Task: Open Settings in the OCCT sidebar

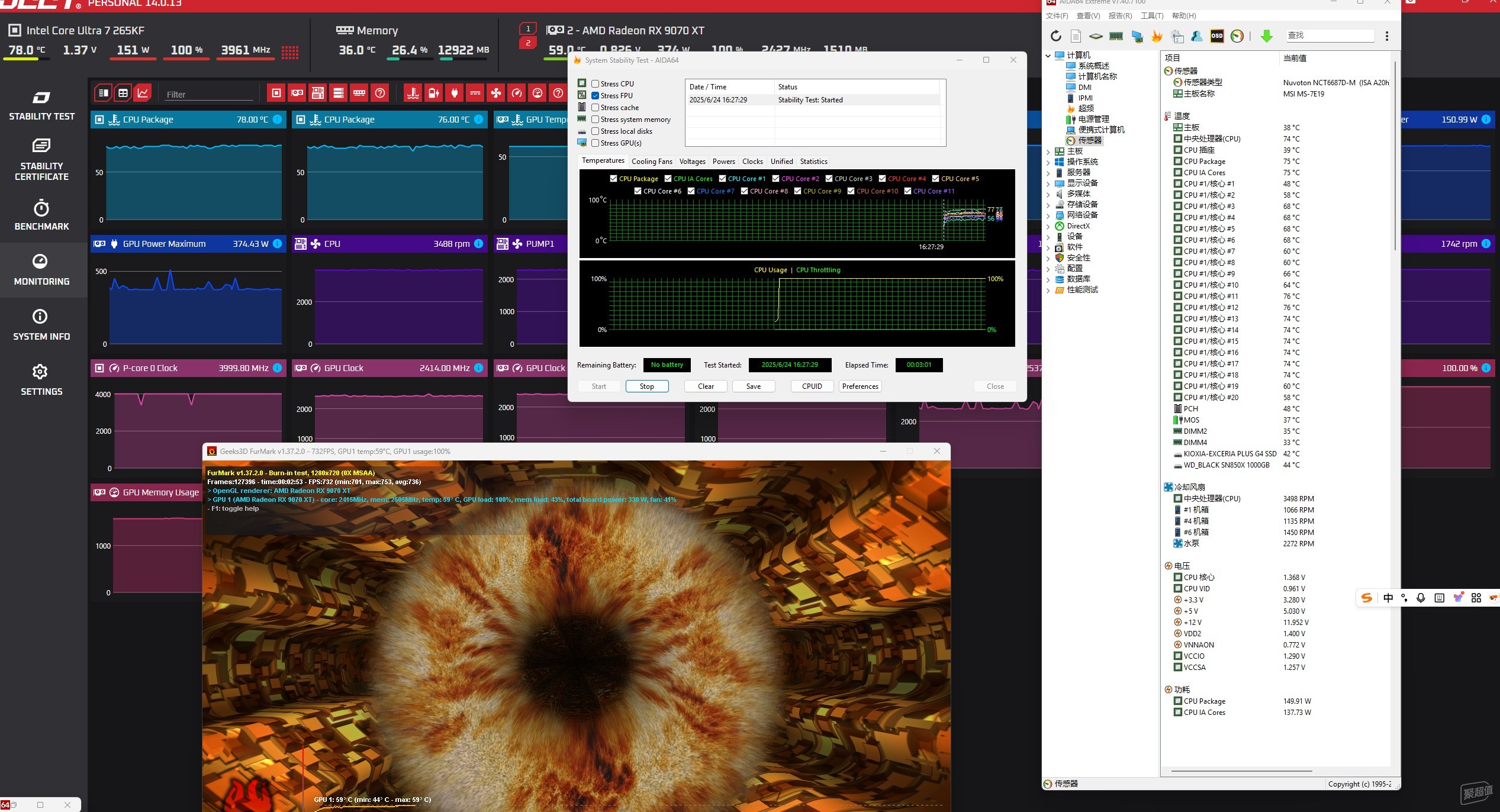Action: tap(41, 381)
